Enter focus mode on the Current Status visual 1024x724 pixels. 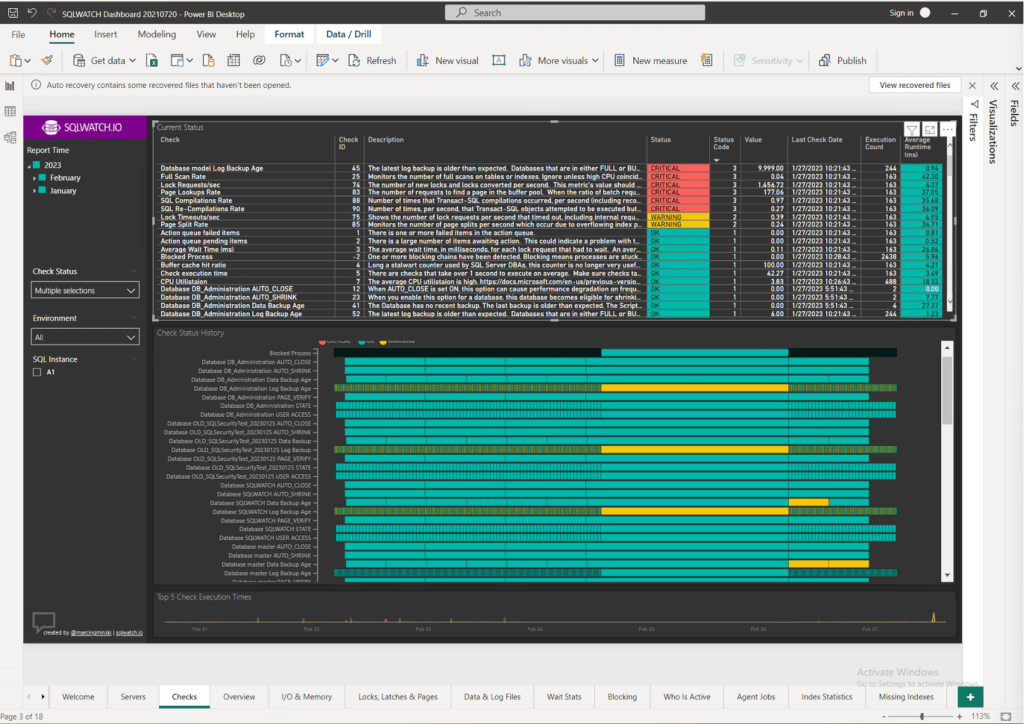929,129
